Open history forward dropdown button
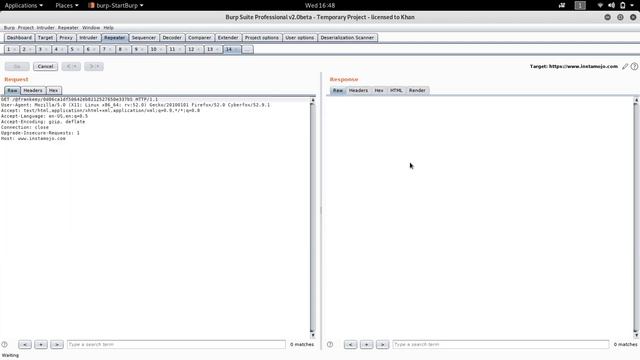This screenshot has height=360, width=640. click(94, 66)
